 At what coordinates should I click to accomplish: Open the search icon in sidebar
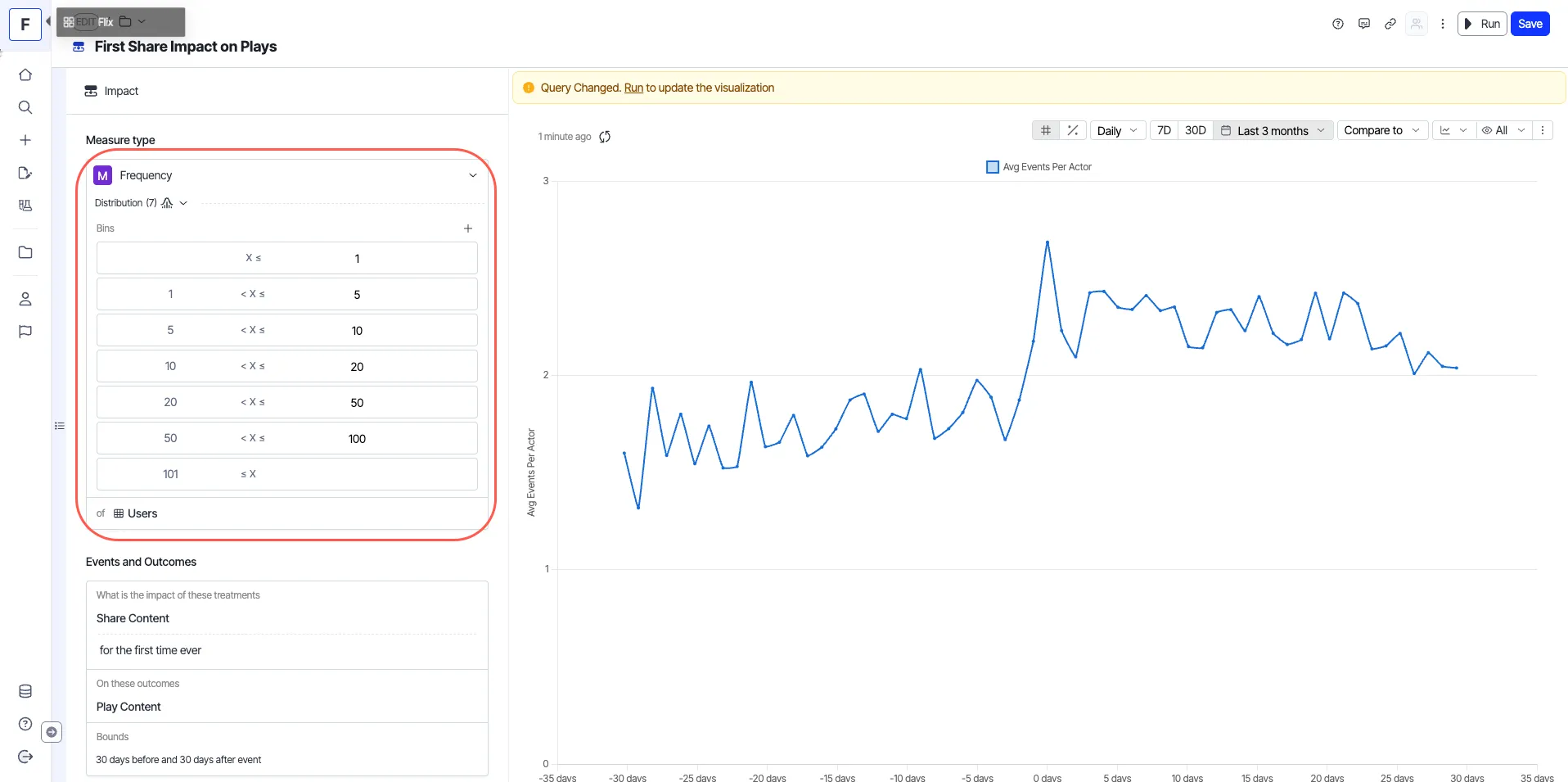click(25, 107)
